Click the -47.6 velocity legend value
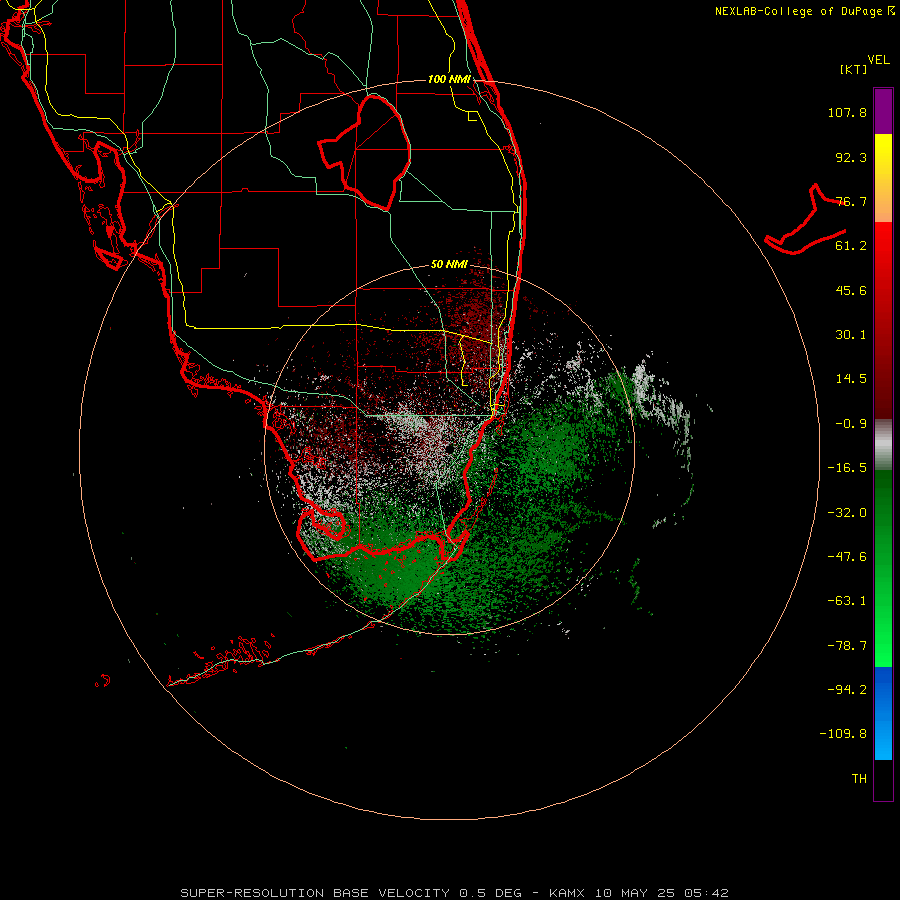900x900 pixels. (847, 557)
